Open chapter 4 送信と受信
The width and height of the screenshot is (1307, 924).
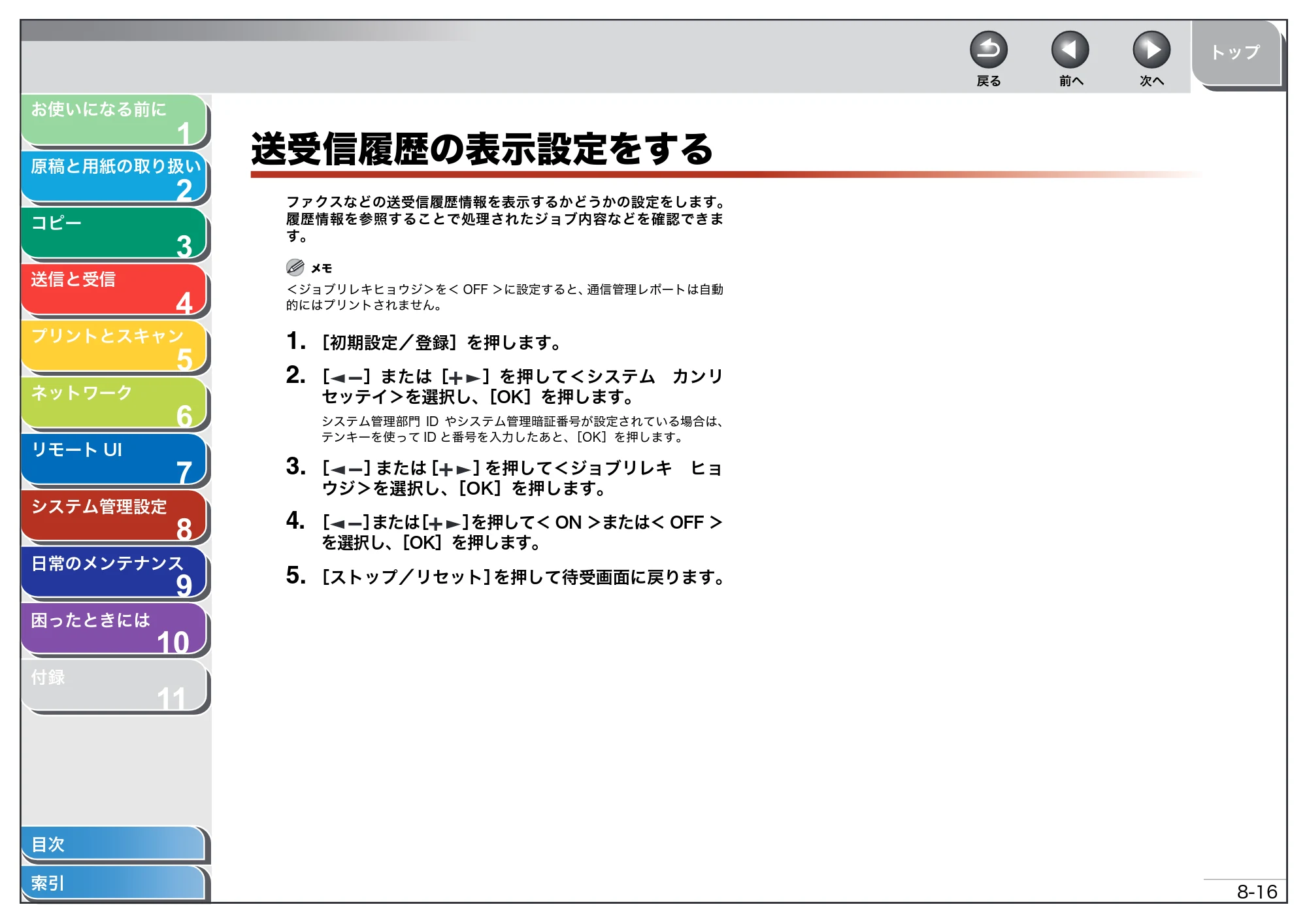(x=114, y=290)
